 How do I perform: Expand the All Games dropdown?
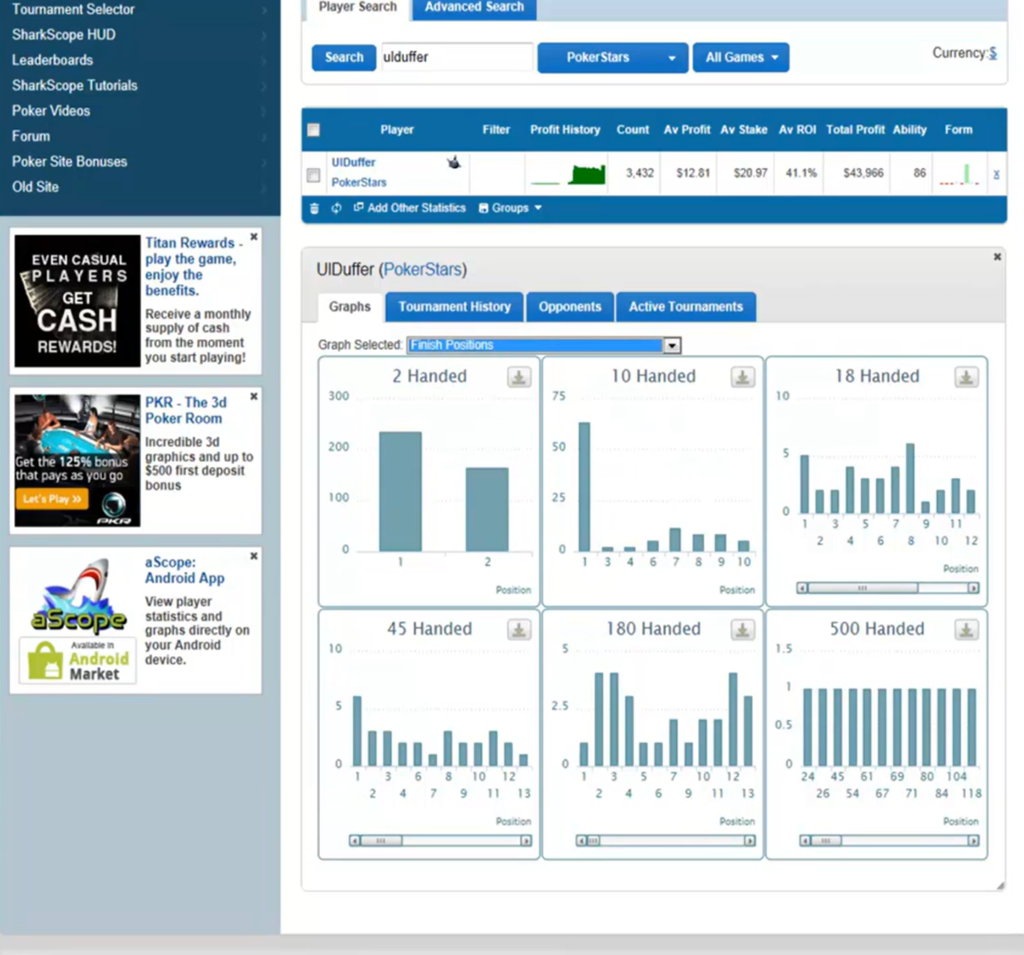coord(741,58)
